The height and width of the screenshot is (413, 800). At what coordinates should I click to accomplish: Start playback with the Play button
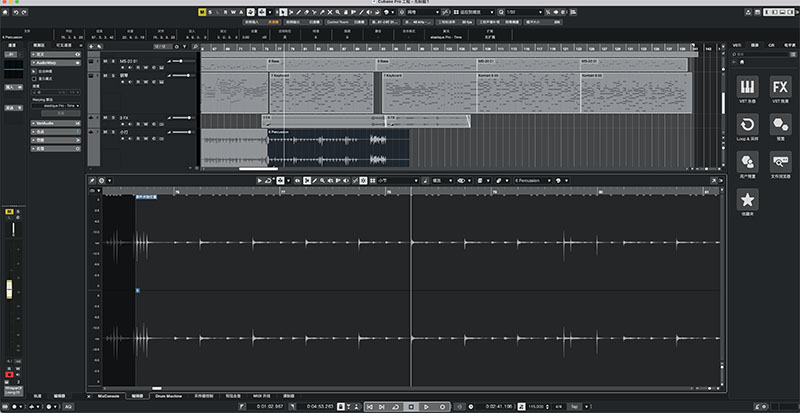(426, 406)
